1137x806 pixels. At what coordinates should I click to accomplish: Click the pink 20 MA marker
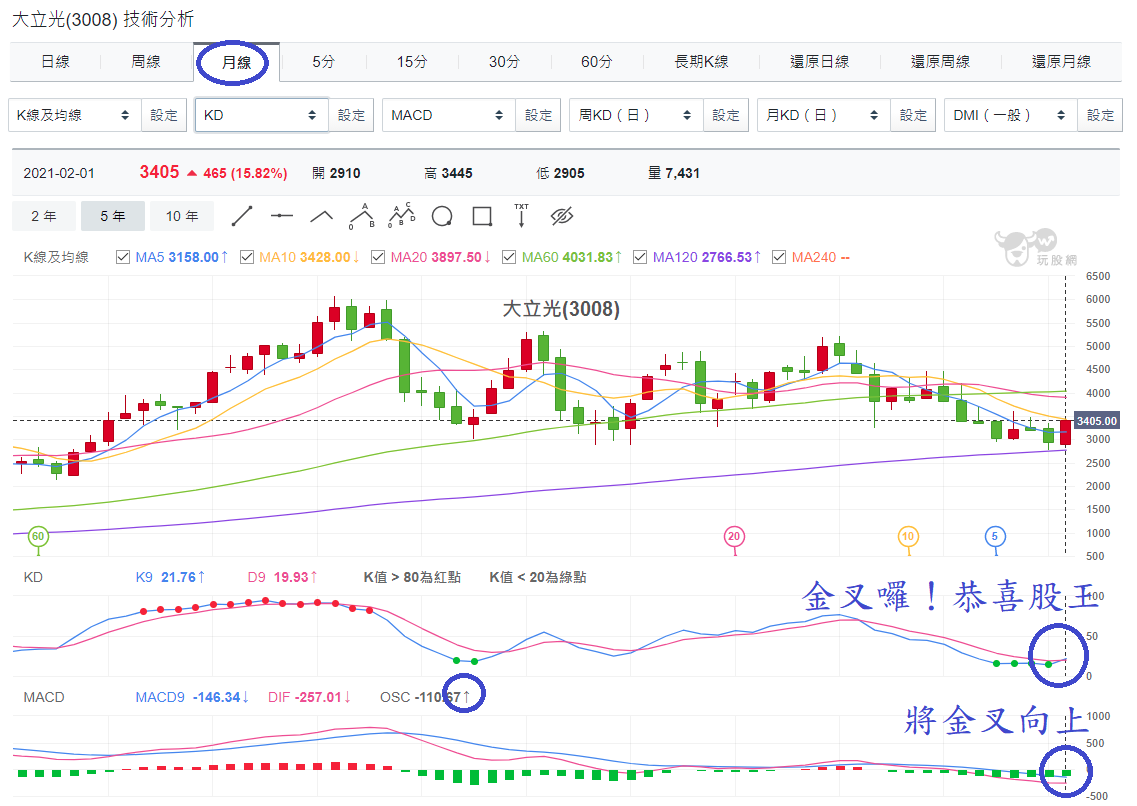[734, 536]
